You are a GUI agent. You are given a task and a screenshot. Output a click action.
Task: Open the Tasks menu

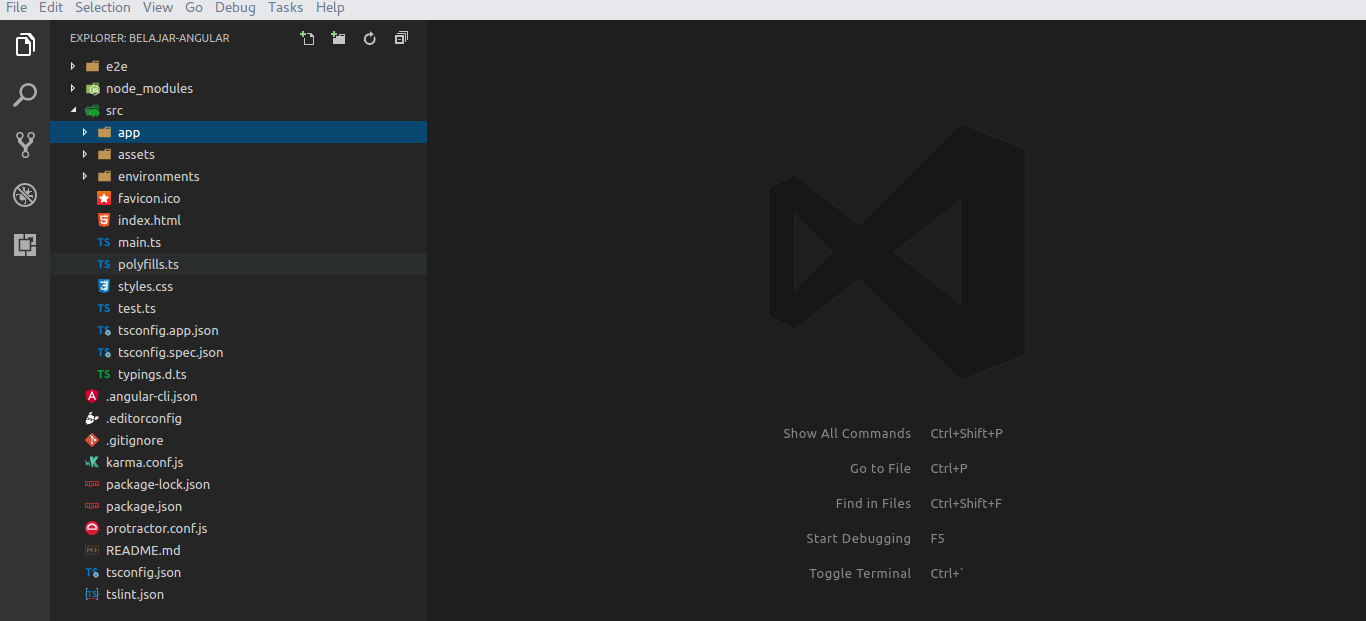click(x=285, y=8)
